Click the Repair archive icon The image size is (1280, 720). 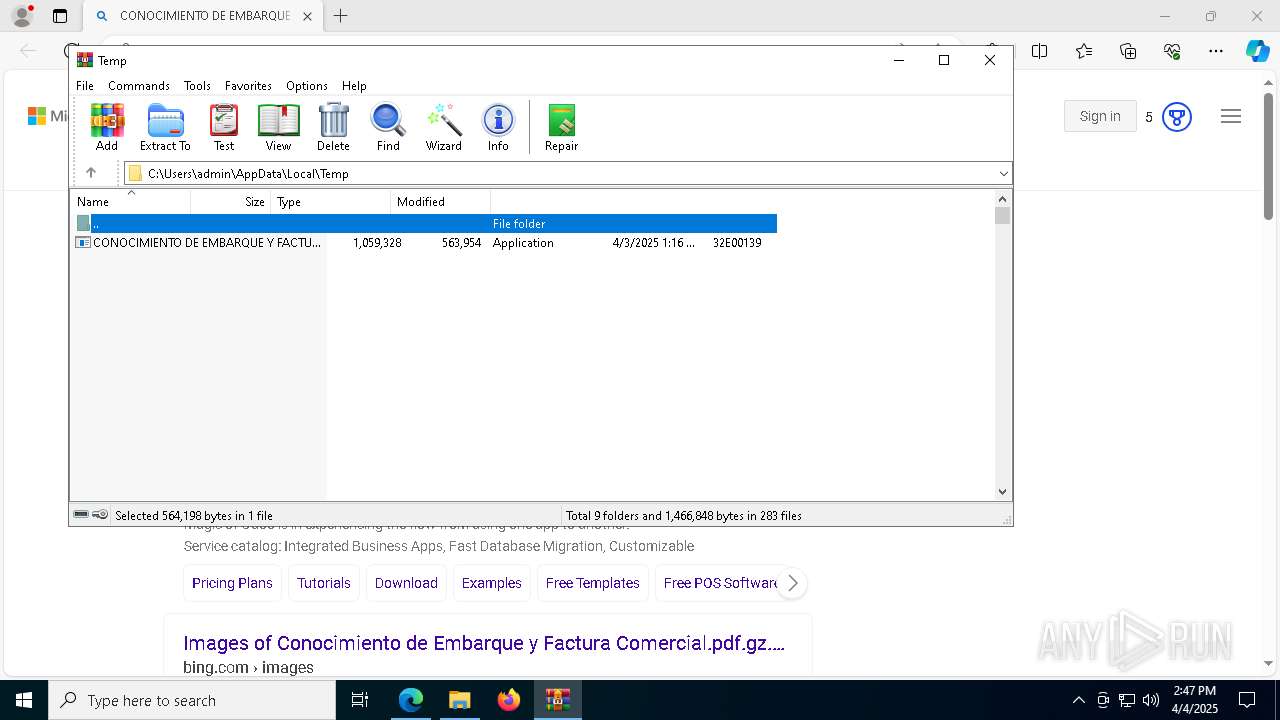tap(561, 127)
